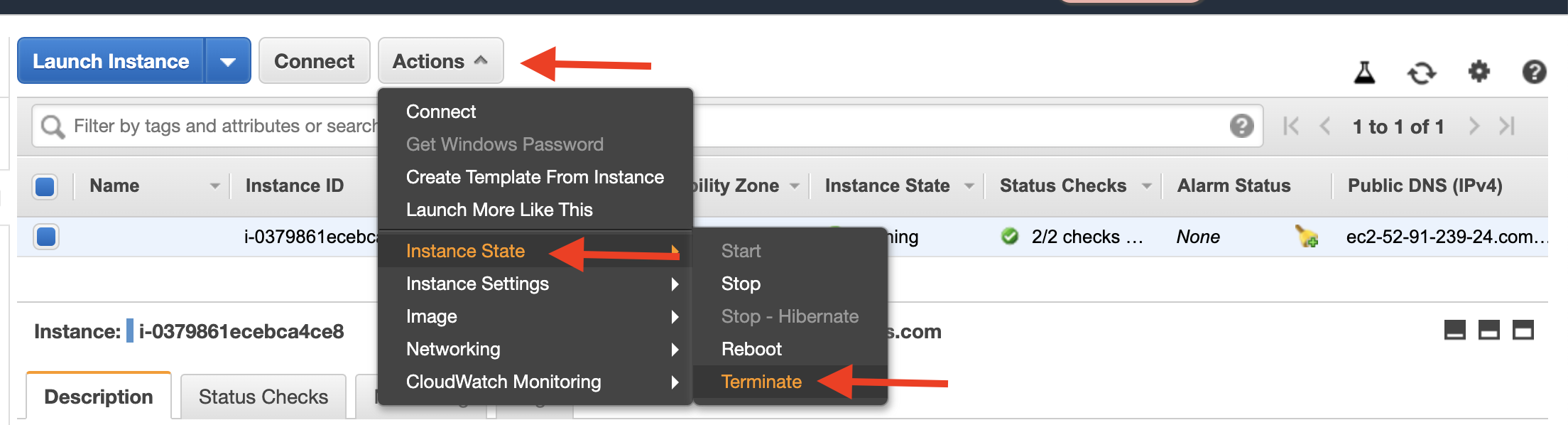Image resolution: width=1568 pixels, height=425 pixels.
Task: Click the 2/2 checks status cell
Action: [x=1087, y=237]
